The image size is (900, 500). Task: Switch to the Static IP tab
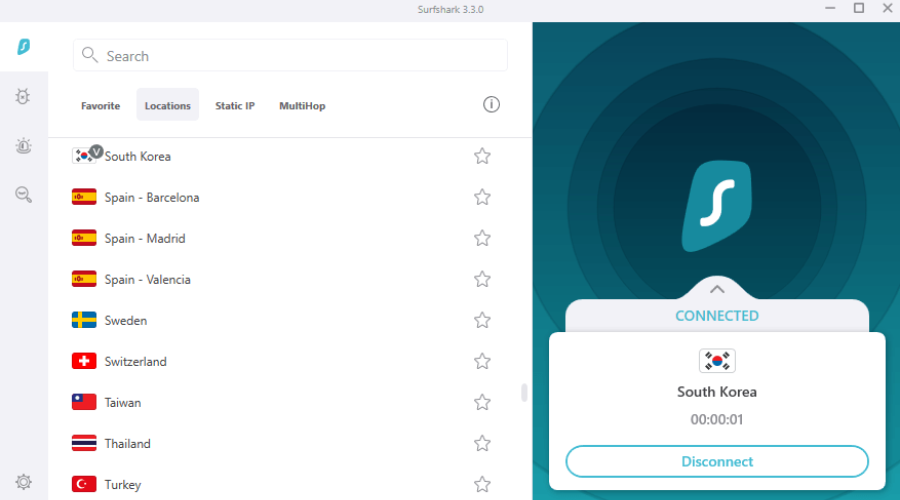(x=235, y=106)
